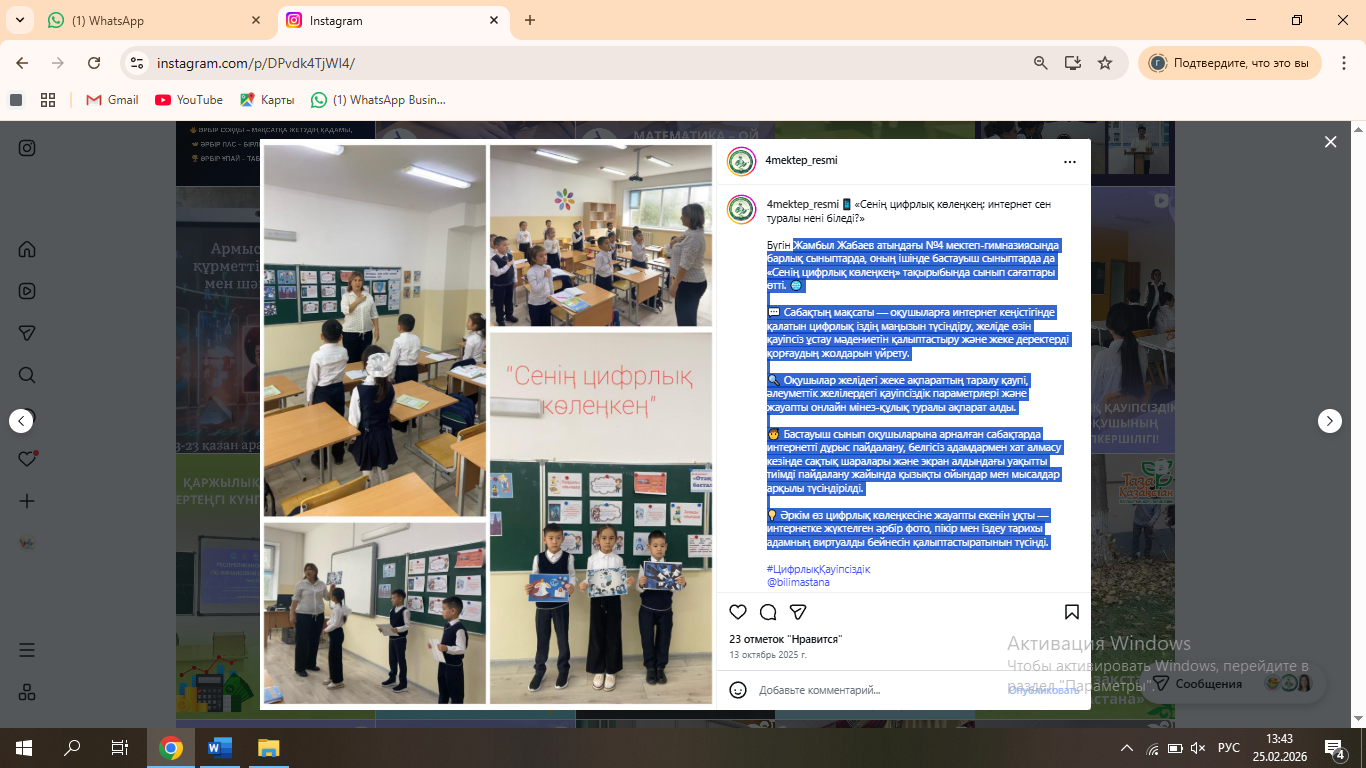Bookmark this page with the star icon
Viewport: 1366px width, 768px height.
pyautogui.click(x=1105, y=63)
